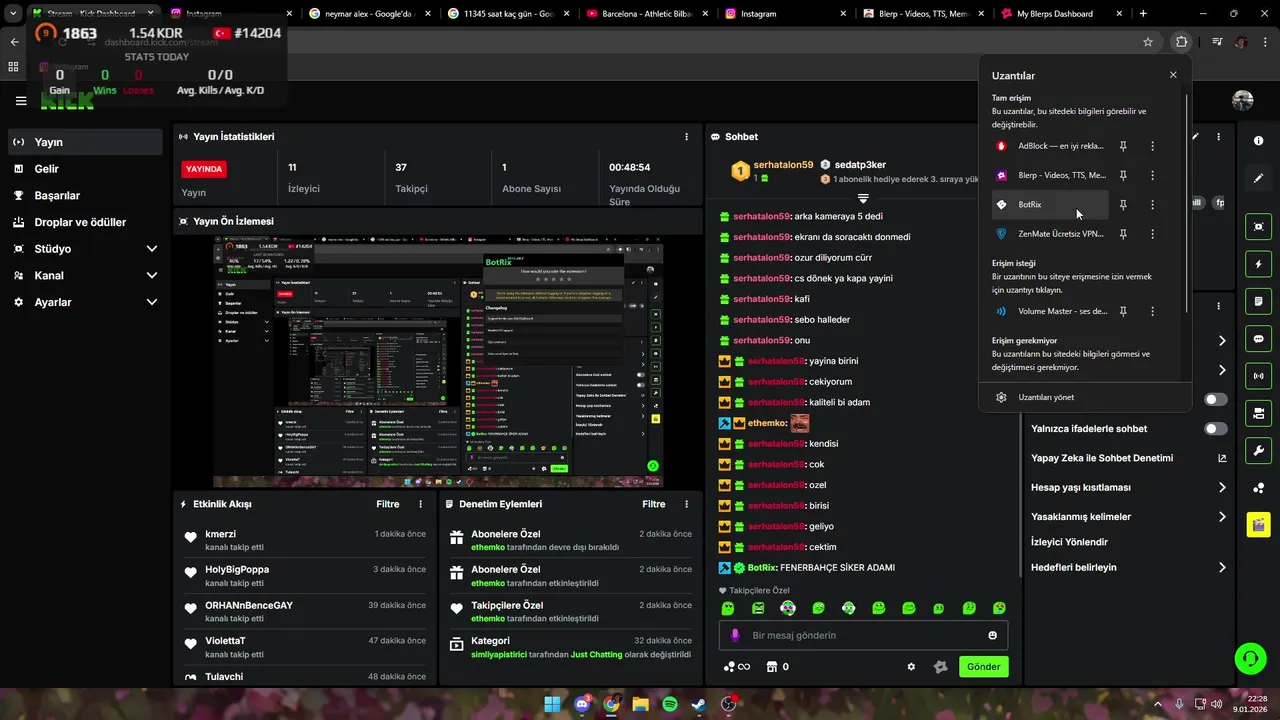Expand Kanal sidebar section
The width and height of the screenshot is (1280, 720).
pyautogui.click(x=152, y=275)
